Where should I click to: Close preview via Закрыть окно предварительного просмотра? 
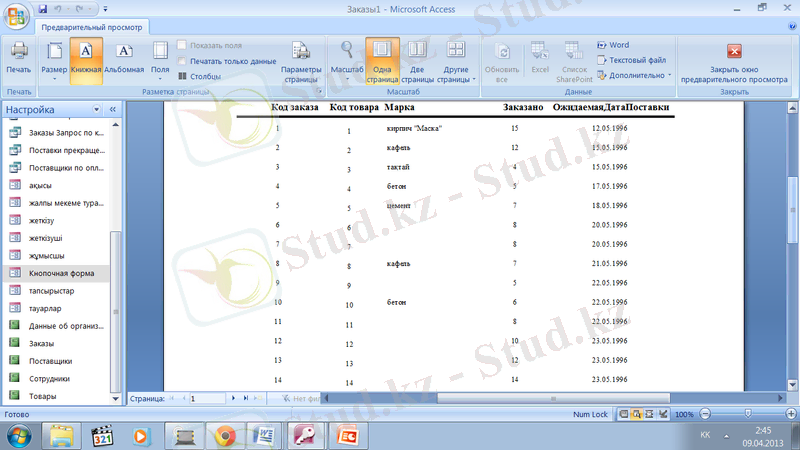734,60
